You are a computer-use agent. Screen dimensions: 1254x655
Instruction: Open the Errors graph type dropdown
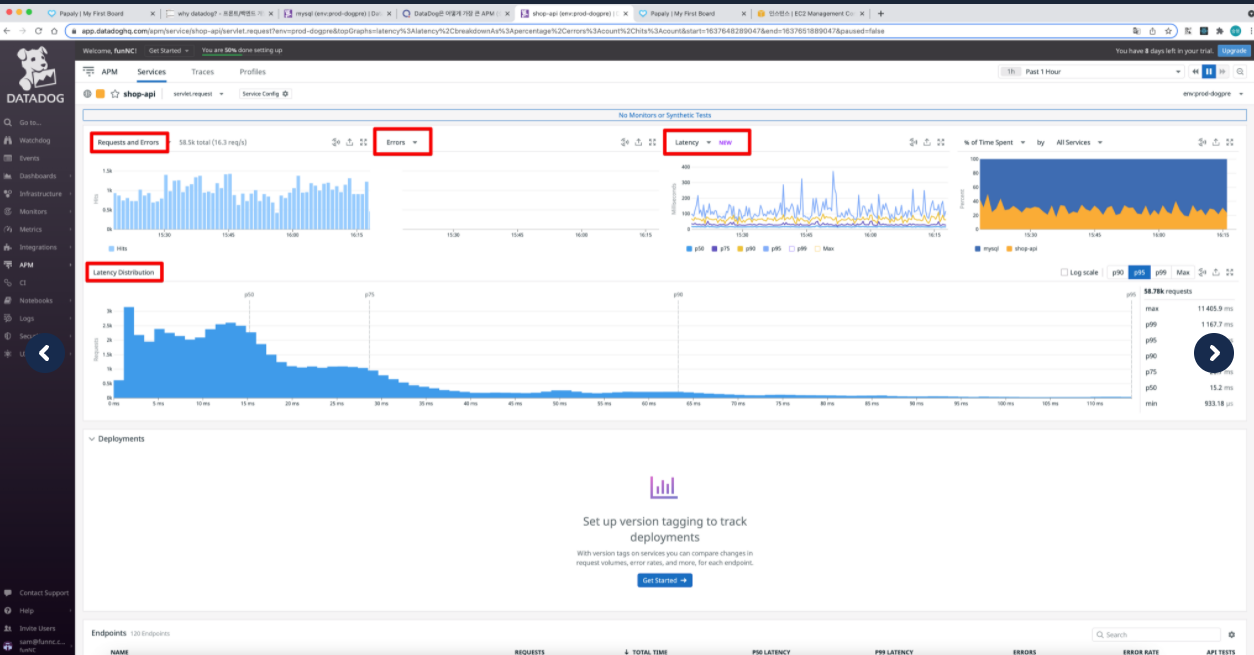pyautogui.click(x=402, y=142)
